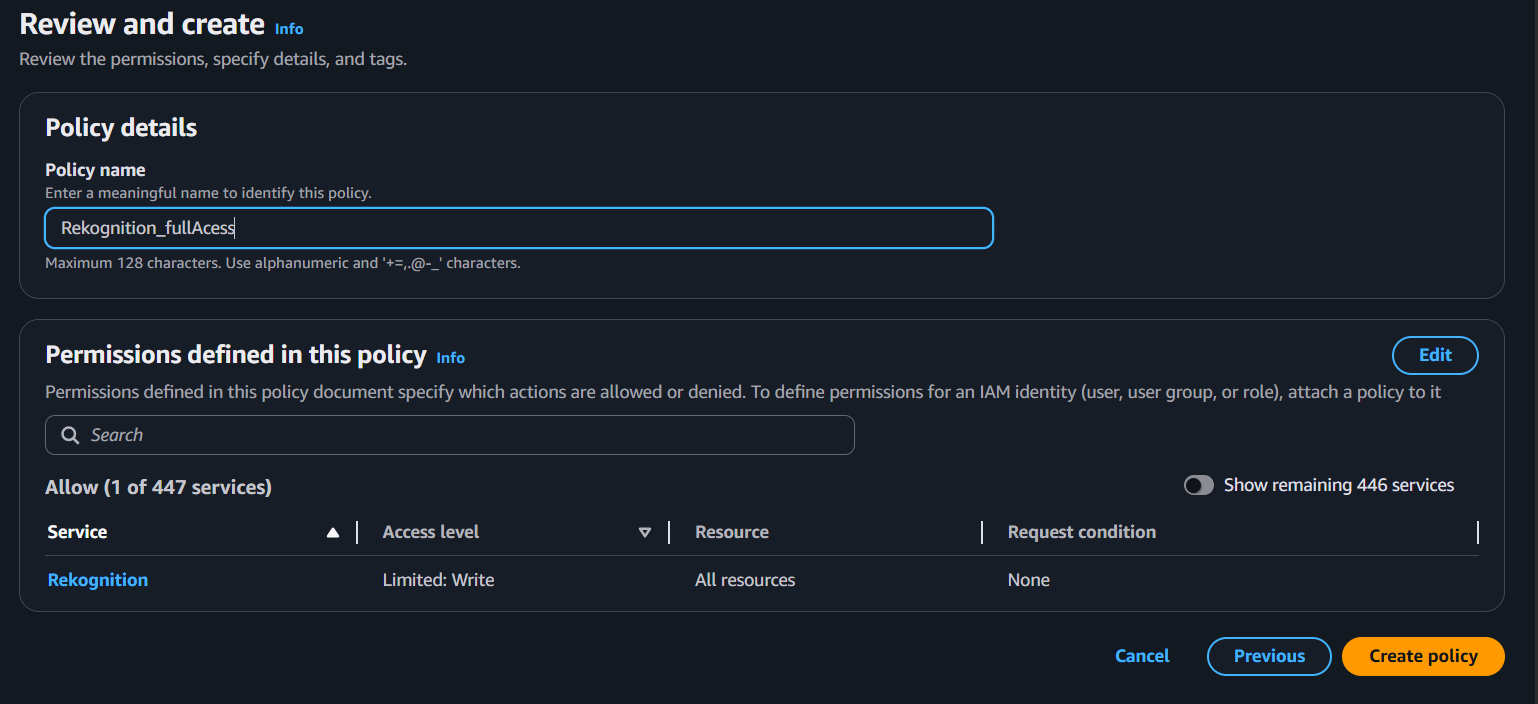Click the 'Maximum 128 characters' hint text
The image size is (1538, 704).
pos(283,264)
